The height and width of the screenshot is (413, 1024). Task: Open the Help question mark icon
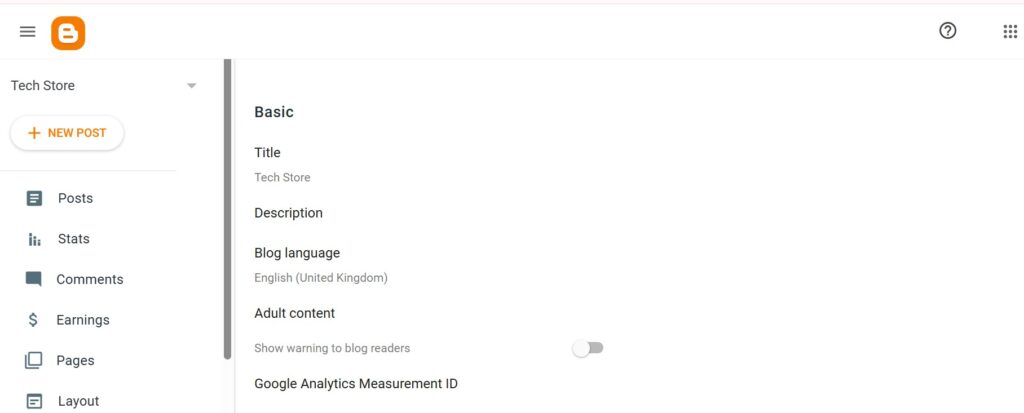948,31
